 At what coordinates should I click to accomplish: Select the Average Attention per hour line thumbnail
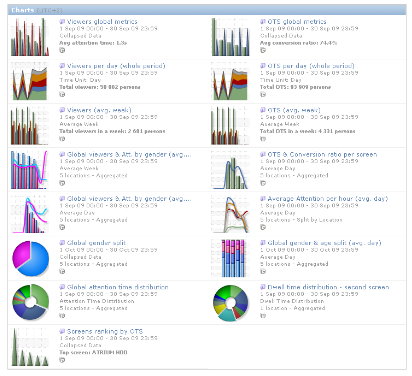[231, 214]
